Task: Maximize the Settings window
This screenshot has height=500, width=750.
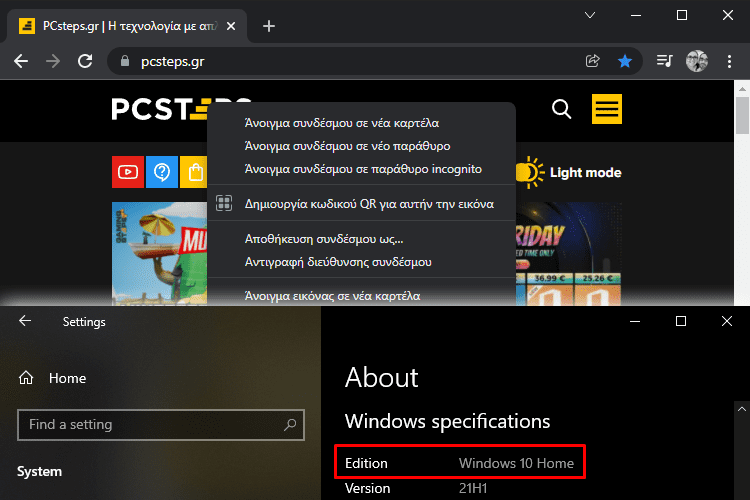Action: click(x=681, y=321)
